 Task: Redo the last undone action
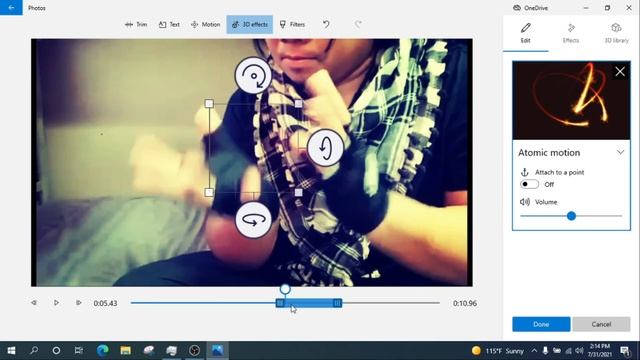click(x=358, y=24)
